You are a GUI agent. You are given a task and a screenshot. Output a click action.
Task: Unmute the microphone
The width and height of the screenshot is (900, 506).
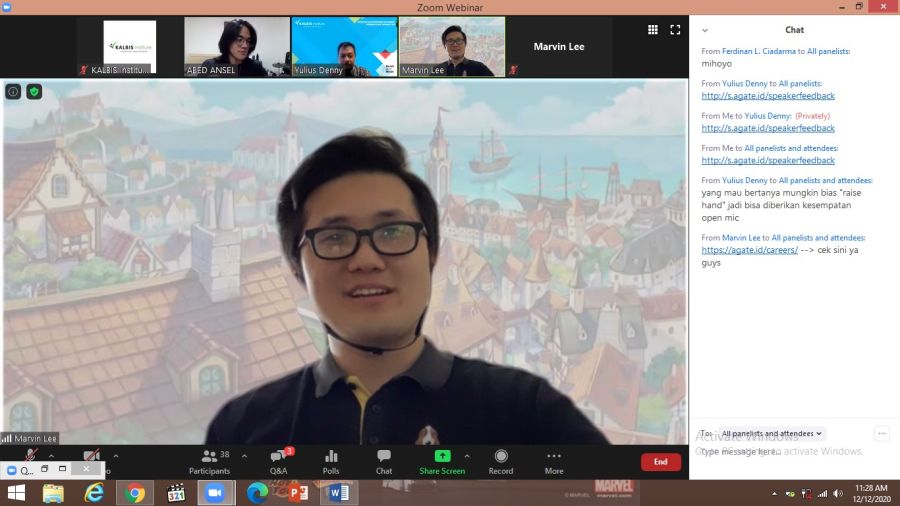[31, 456]
